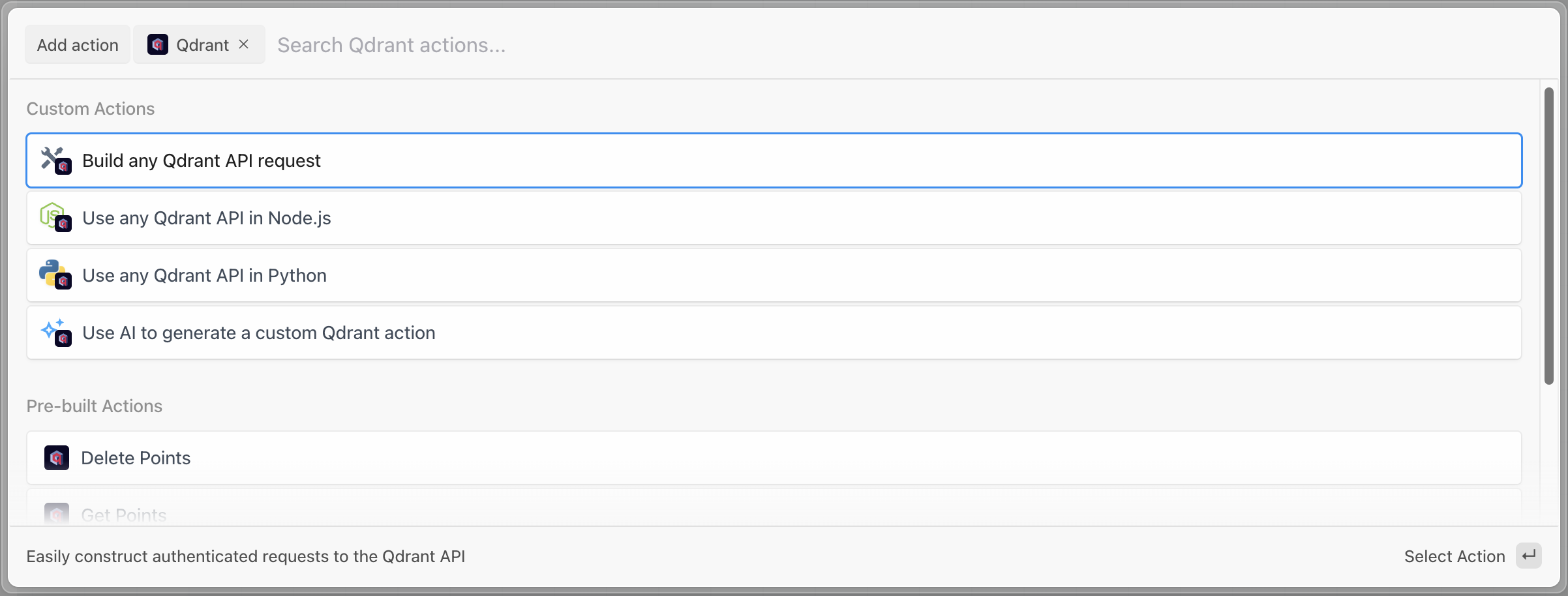The height and width of the screenshot is (596, 1568).
Task: Click the Add action button
Action: point(78,44)
